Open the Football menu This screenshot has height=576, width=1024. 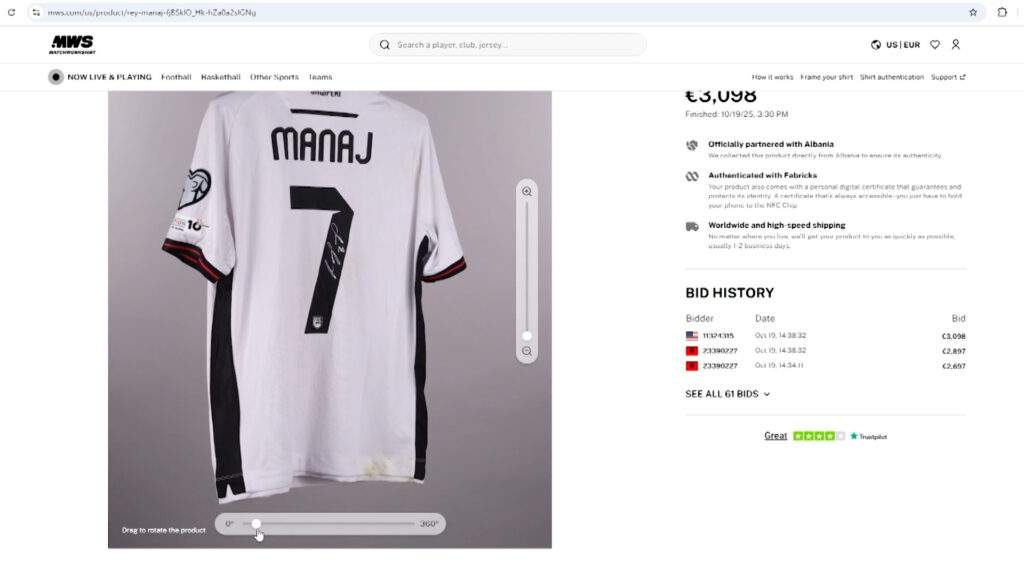(x=176, y=77)
